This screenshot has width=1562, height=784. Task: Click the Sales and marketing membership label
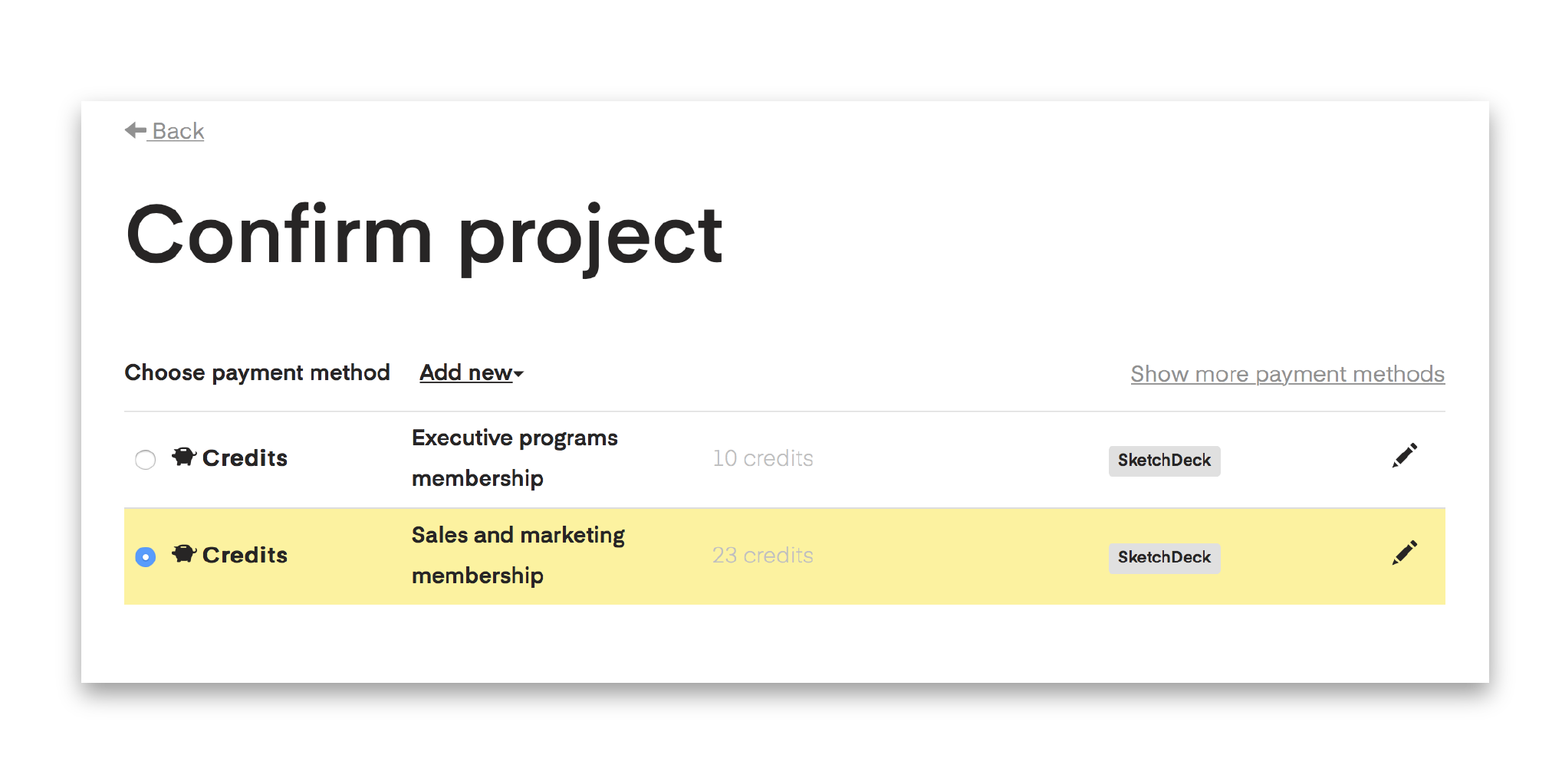click(518, 555)
